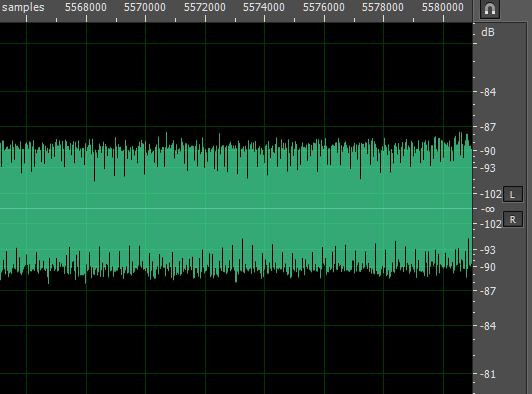
Task: Click the -∞ center mark on the dB scale
Action: click(488, 209)
